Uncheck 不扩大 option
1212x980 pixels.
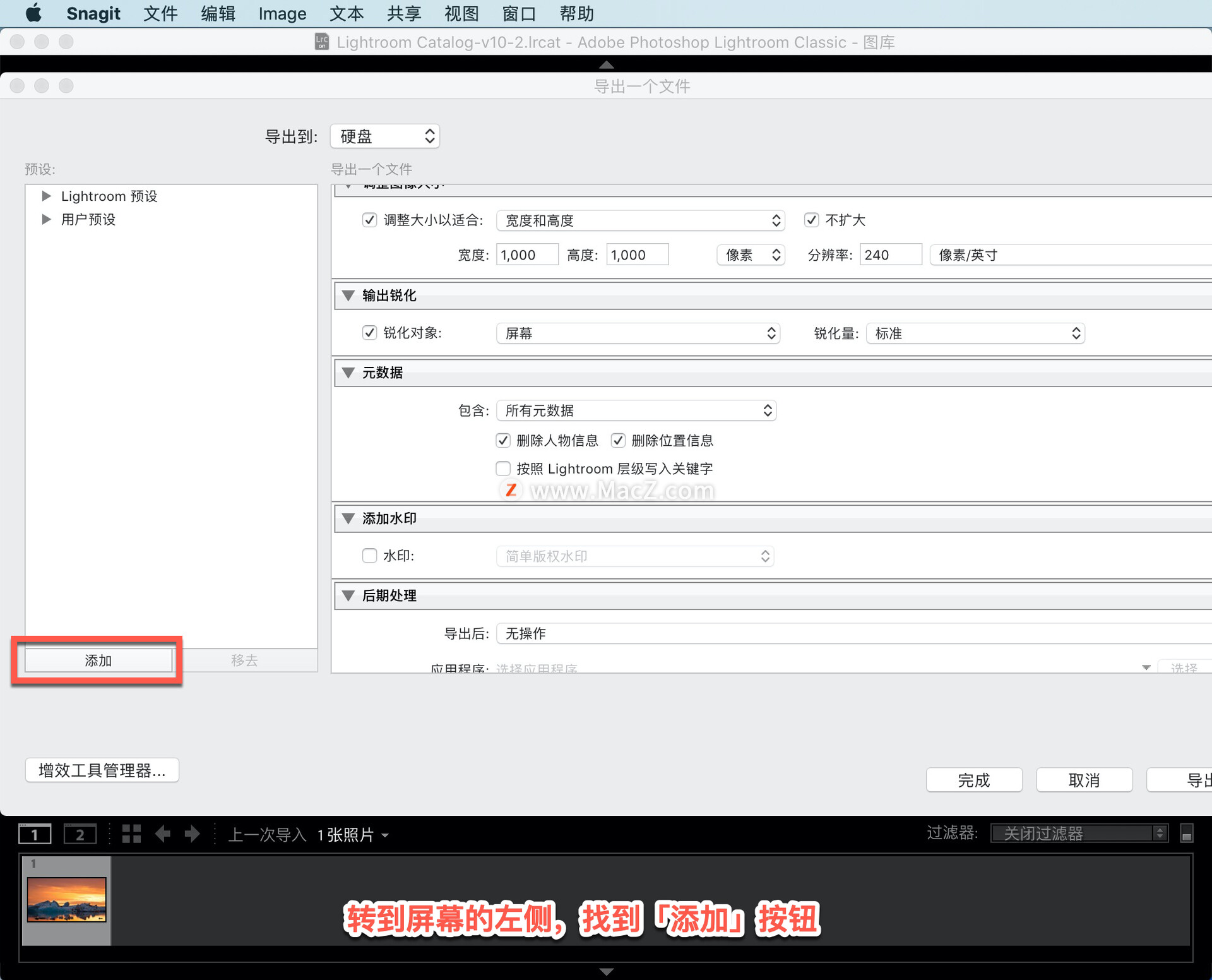[x=811, y=220]
